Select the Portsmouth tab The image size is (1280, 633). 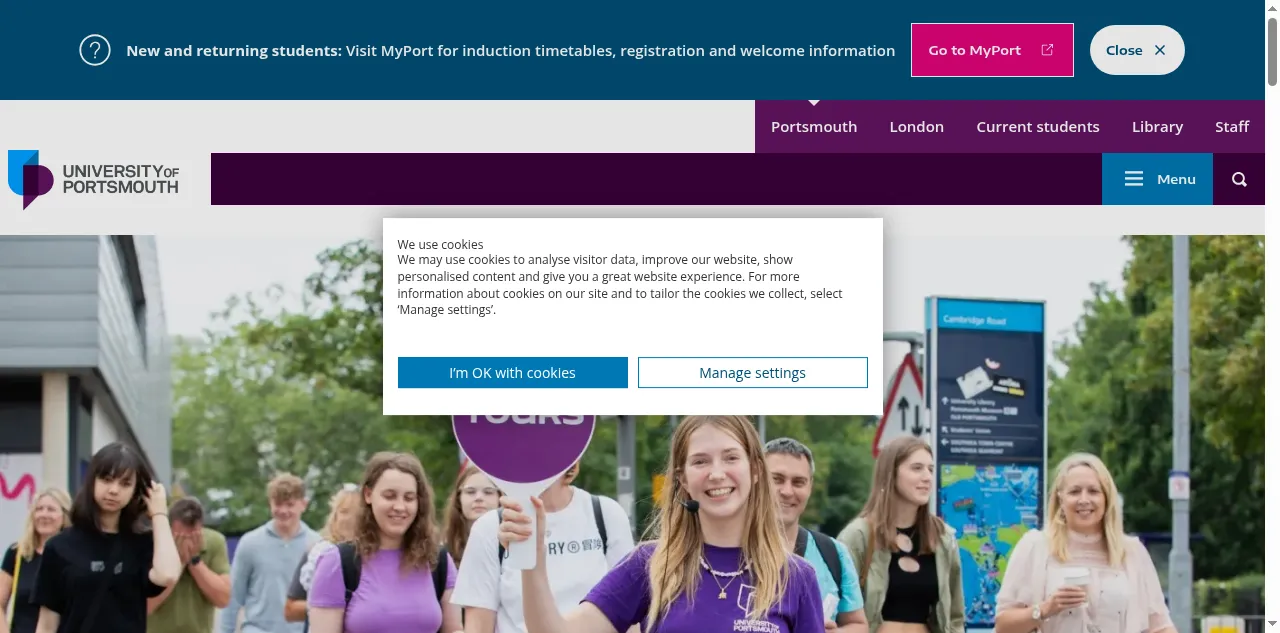pos(814,127)
